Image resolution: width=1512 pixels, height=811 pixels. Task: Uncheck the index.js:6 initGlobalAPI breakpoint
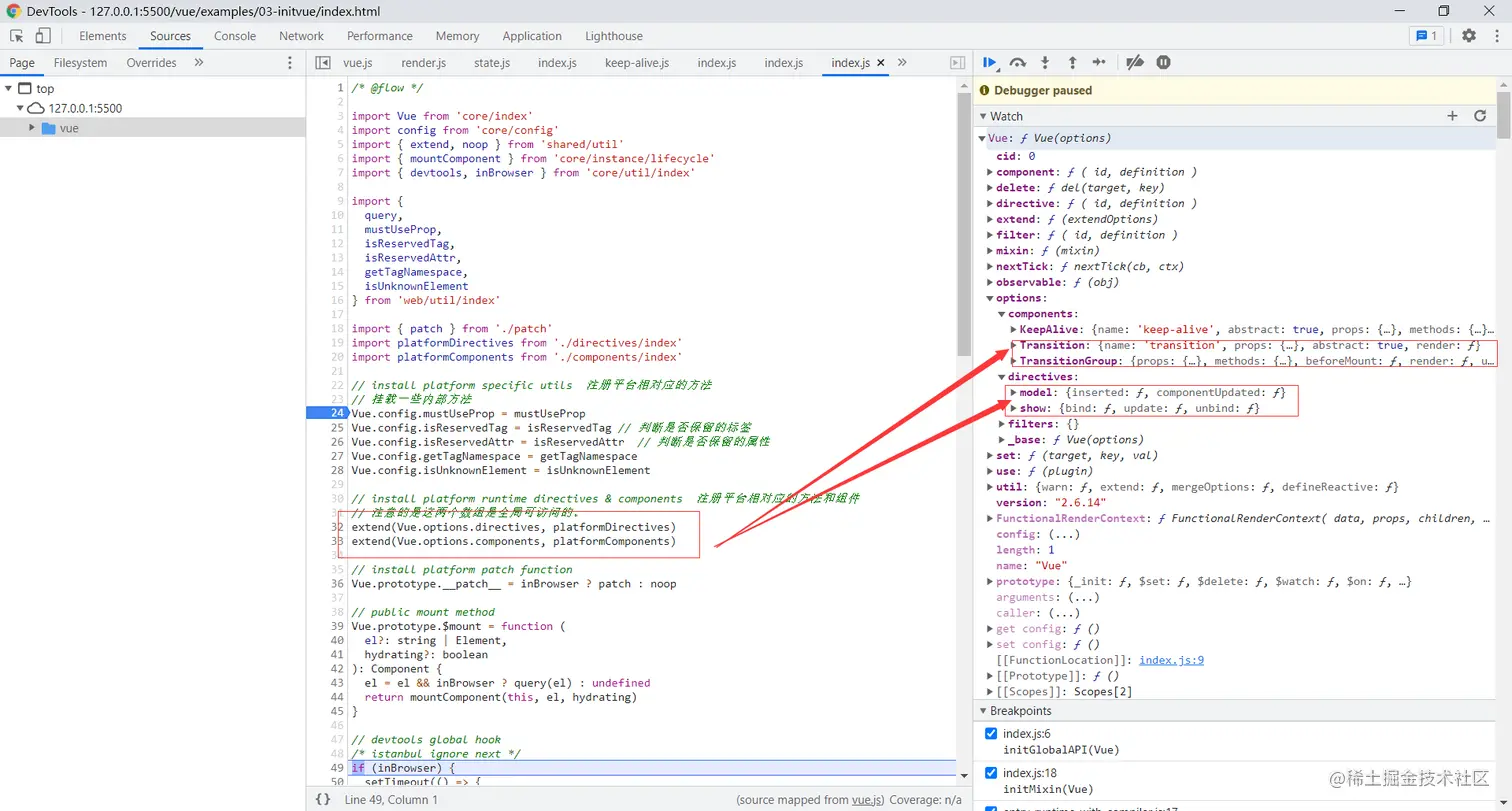pos(992,734)
